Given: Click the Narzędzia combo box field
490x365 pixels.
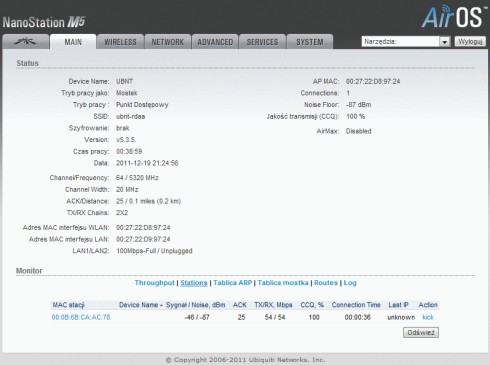Looking at the screenshot, I should (406, 42).
